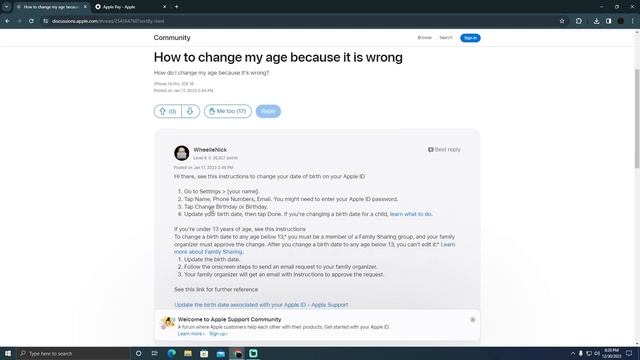The height and width of the screenshot is (360, 640).
Task: Open the teal app icon on taskbar
Action: point(253,353)
